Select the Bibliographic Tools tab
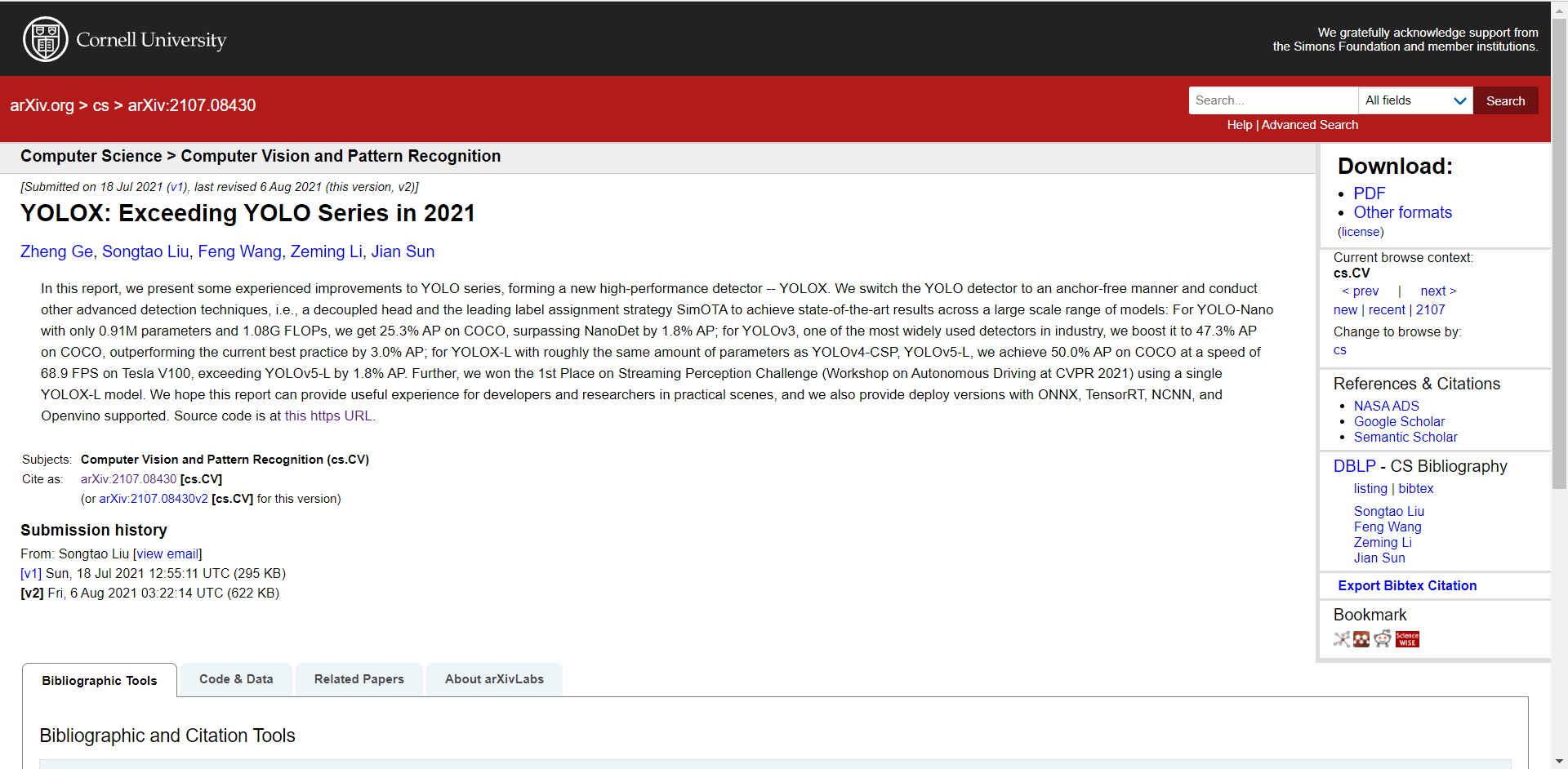The height and width of the screenshot is (769, 1568). 100,680
